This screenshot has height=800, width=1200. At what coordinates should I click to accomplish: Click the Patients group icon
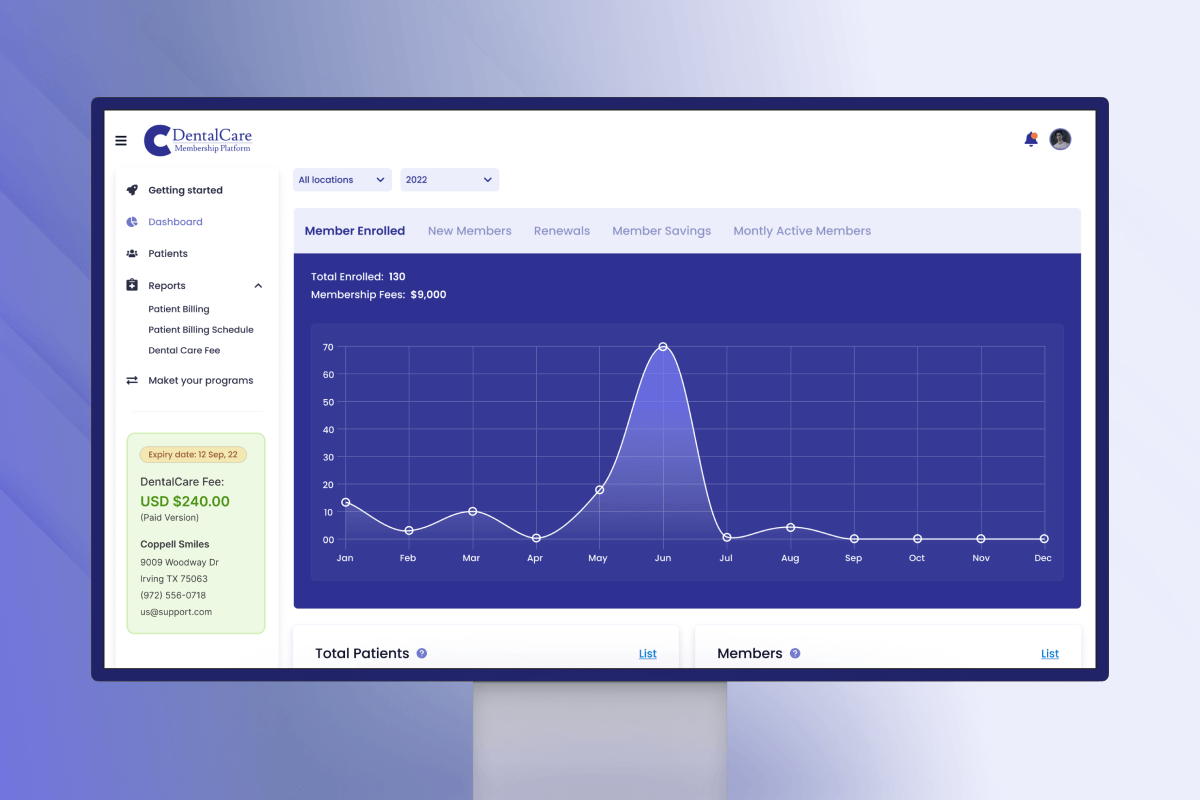pyautogui.click(x=132, y=254)
